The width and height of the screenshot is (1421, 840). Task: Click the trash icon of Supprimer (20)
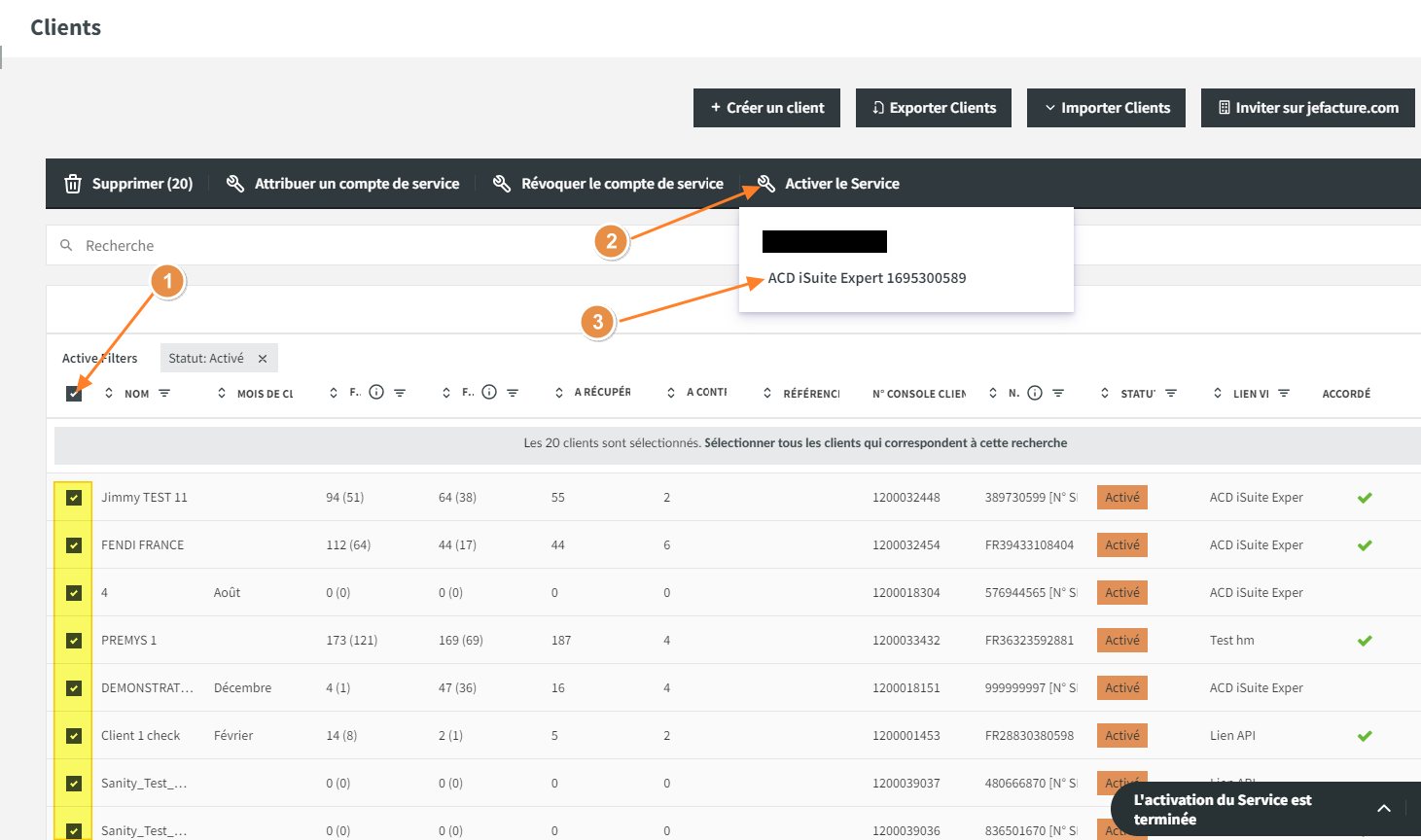[x=73, y=184]
